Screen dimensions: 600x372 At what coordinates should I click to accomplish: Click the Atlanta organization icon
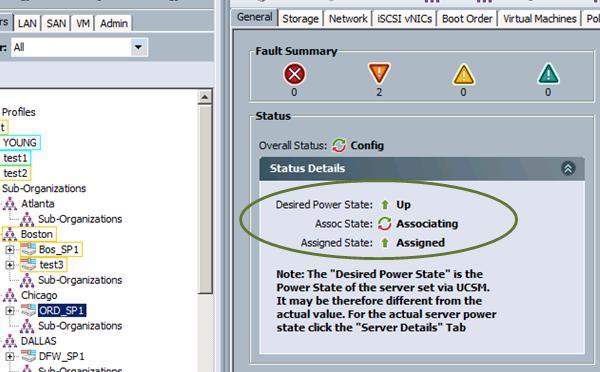click(x=10, y=204)
